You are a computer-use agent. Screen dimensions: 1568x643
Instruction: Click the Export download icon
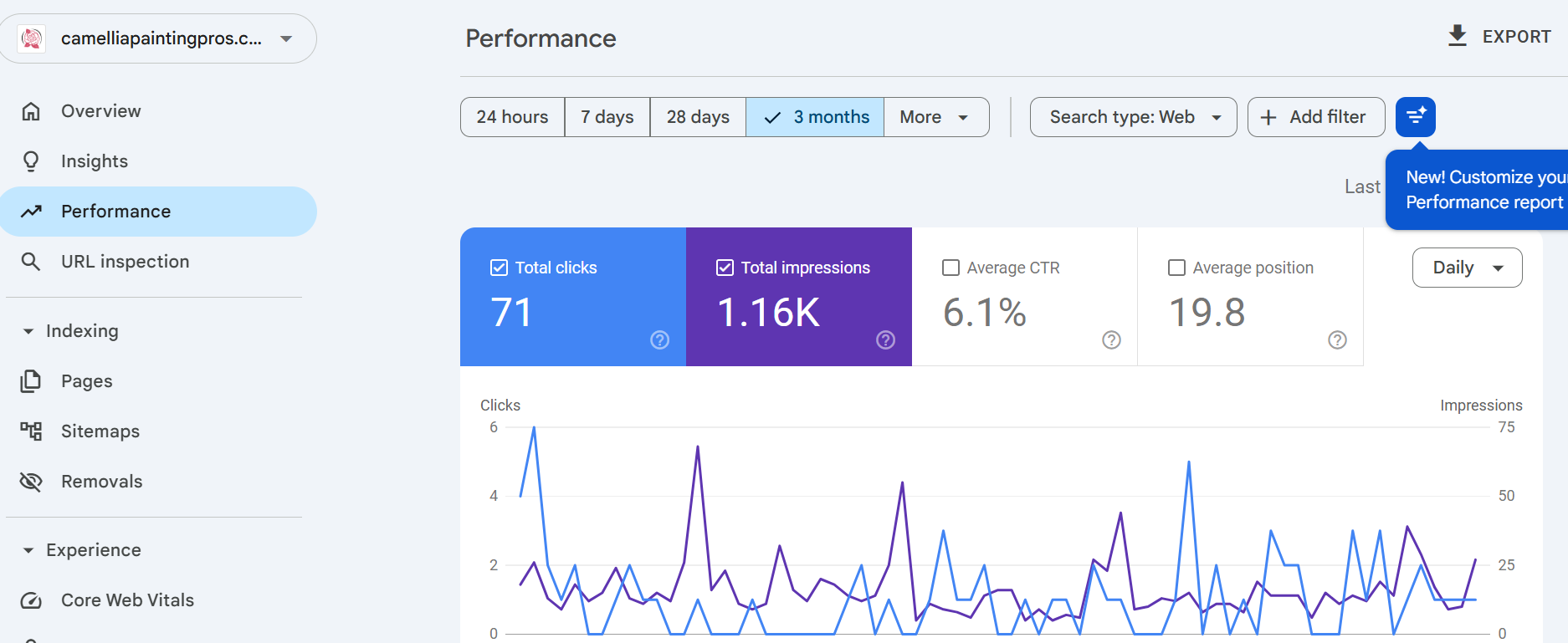coord(1458,36)
